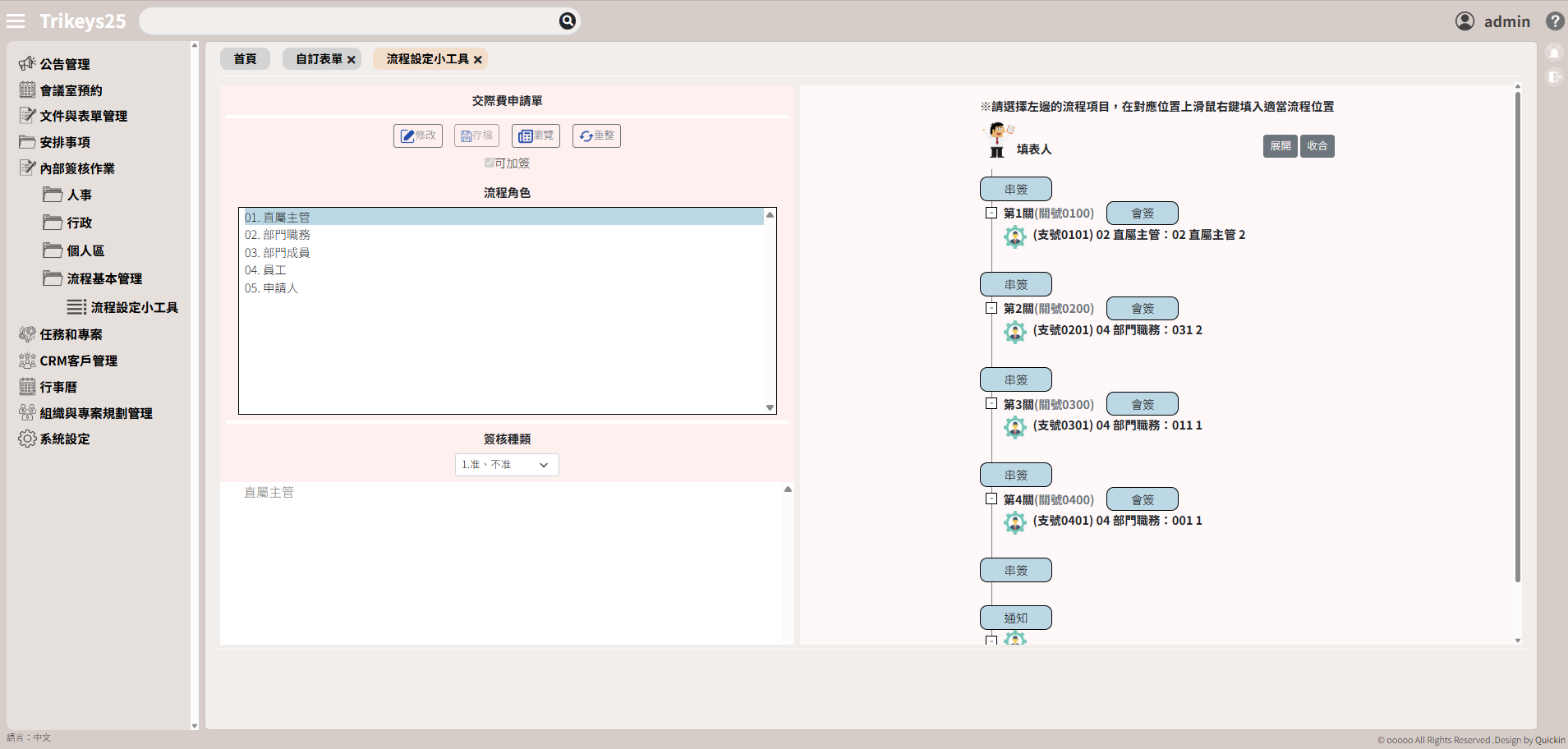Click the 展開 button

pyautogui.click(x=1280, y=146)
